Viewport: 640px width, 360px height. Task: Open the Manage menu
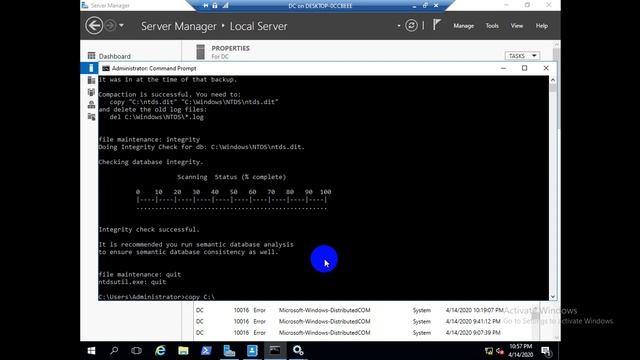pyautogui.click(x=464, y=26)
